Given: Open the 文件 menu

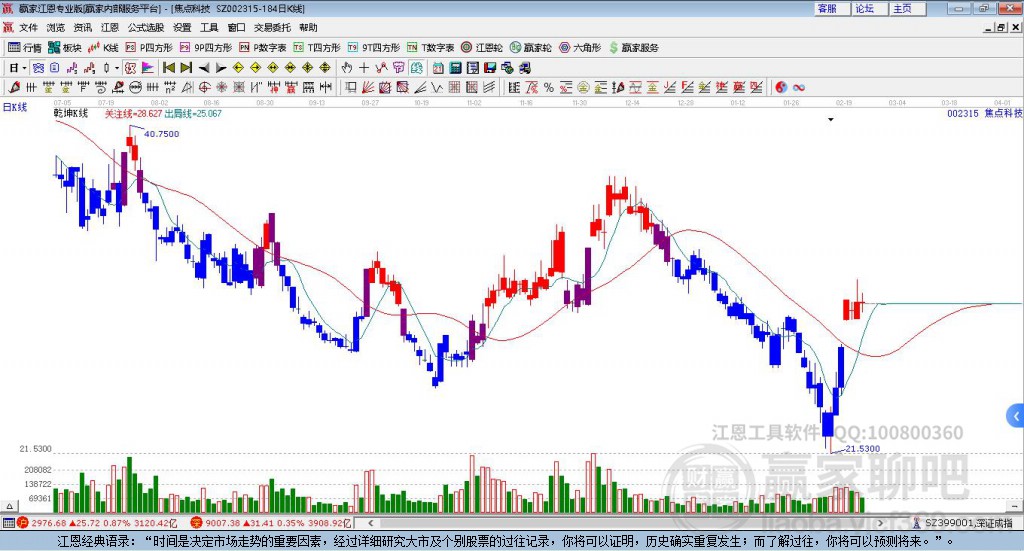Looking at the screenshot, I should [29, 27].
